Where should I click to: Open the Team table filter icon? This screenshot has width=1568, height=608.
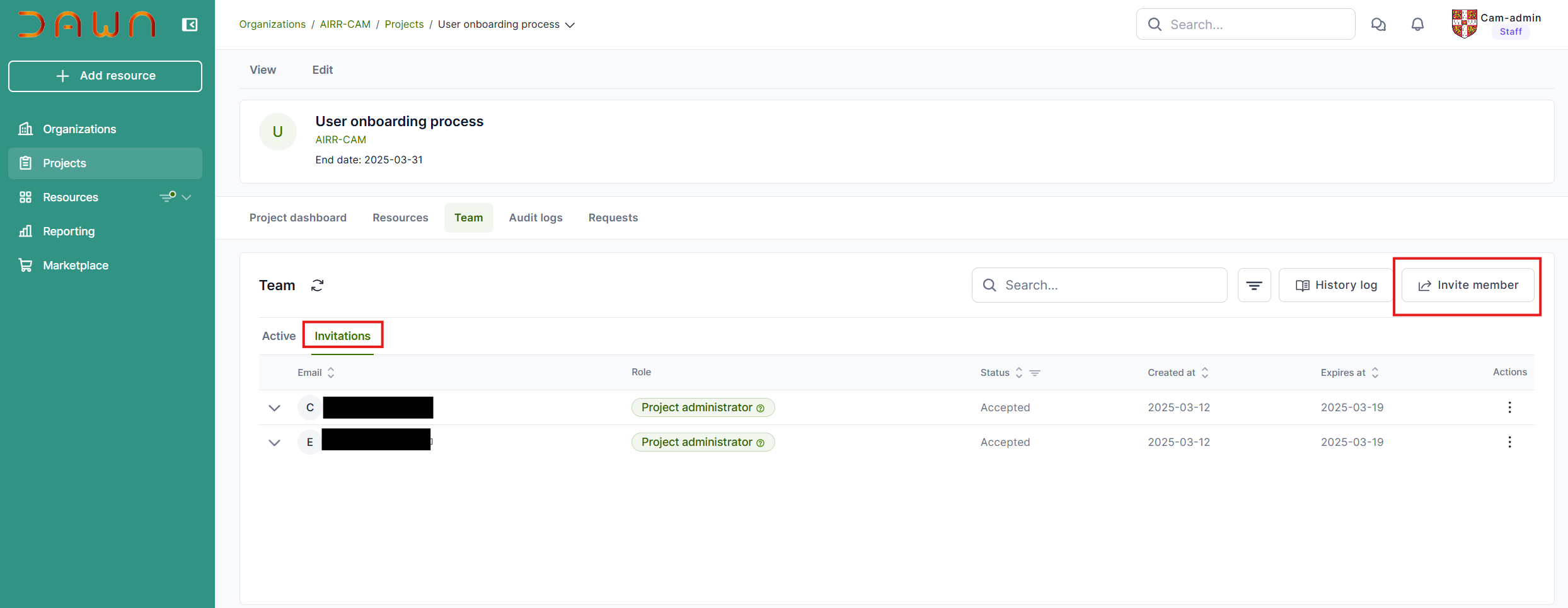pos(1254,286)
